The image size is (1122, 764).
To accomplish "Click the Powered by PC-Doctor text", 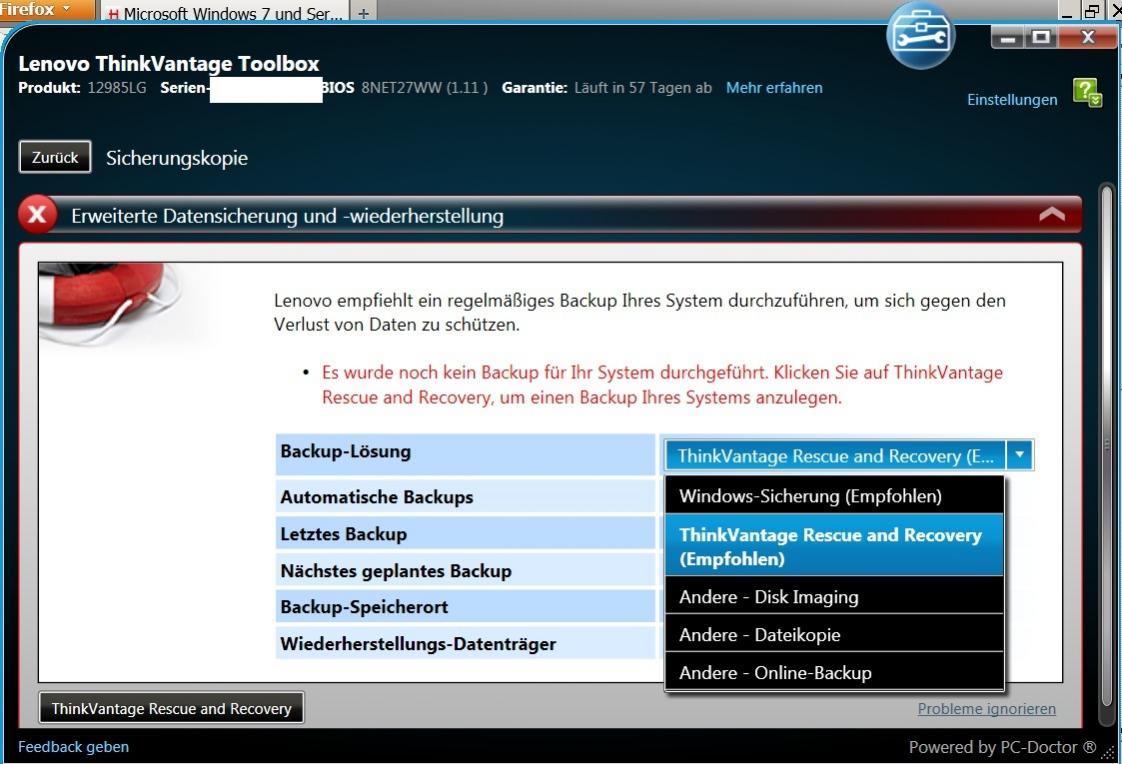I will (1002, 747).
